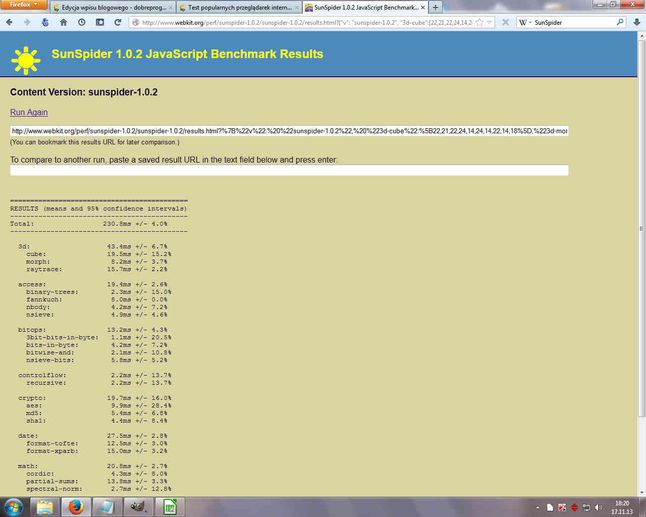
Task: Click the red X flag tray icon
Action: point(562,508)
